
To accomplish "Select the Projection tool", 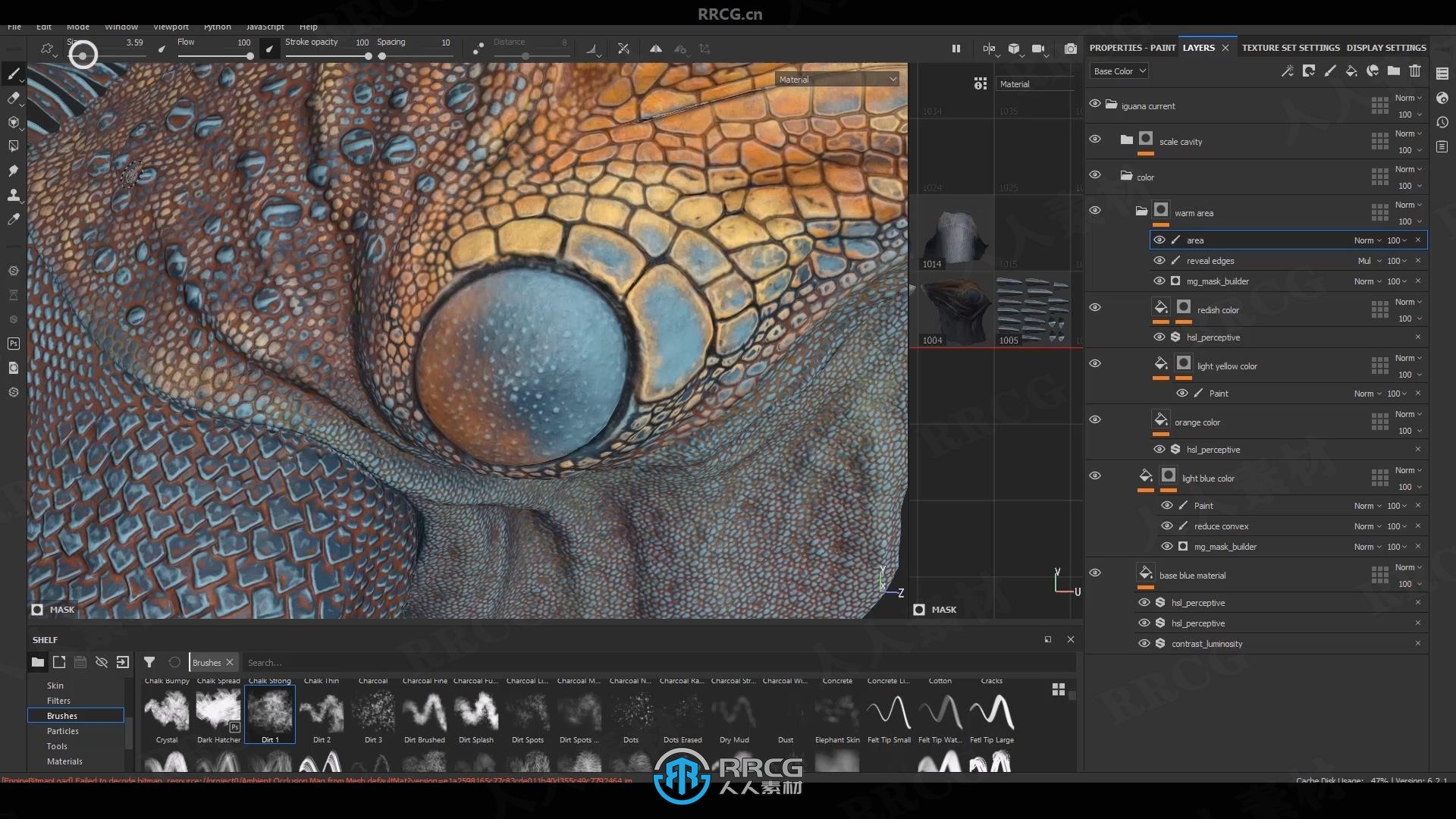I will click(14, 122).
